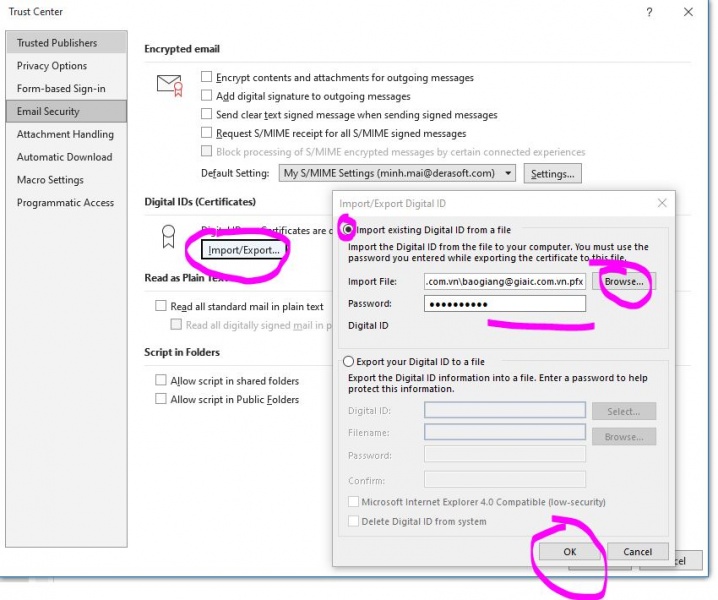Screen dimensions: 718x600
Task: Toggle Request S/MIME receipt option
Action: tap(207, 133)
